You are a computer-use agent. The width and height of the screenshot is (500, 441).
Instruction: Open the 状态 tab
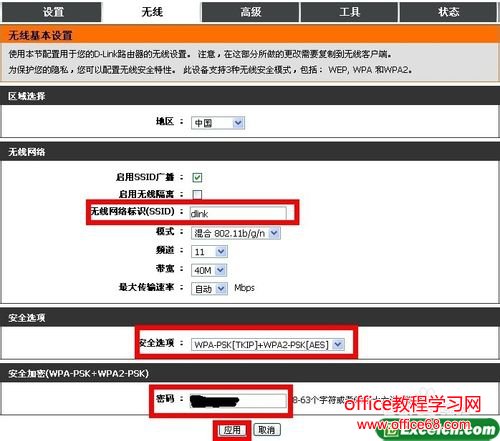[x=448, y=12]
